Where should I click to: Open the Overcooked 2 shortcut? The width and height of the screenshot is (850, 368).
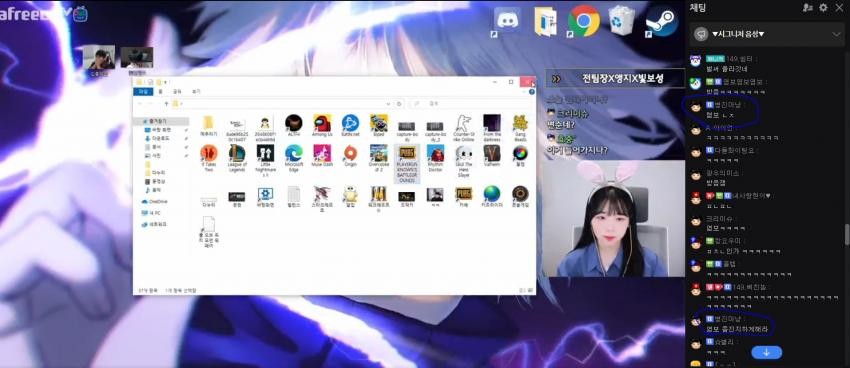(x=378, y=158)
